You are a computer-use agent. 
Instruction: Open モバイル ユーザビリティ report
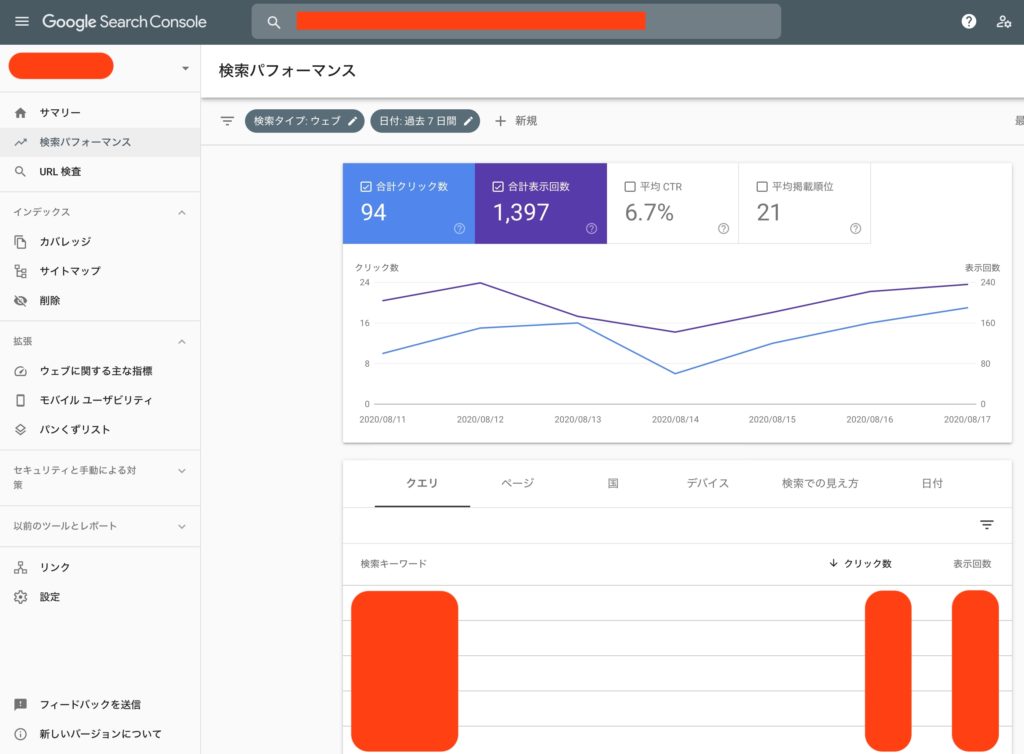click(100, 400)
